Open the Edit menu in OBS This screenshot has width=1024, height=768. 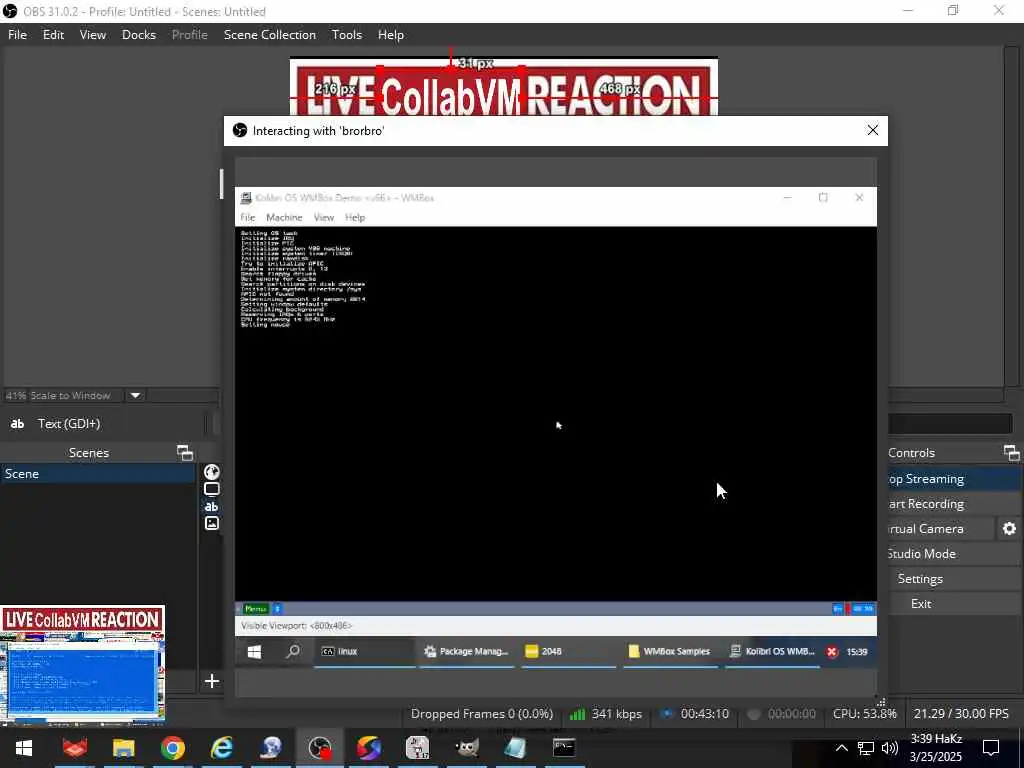point(53,35)
